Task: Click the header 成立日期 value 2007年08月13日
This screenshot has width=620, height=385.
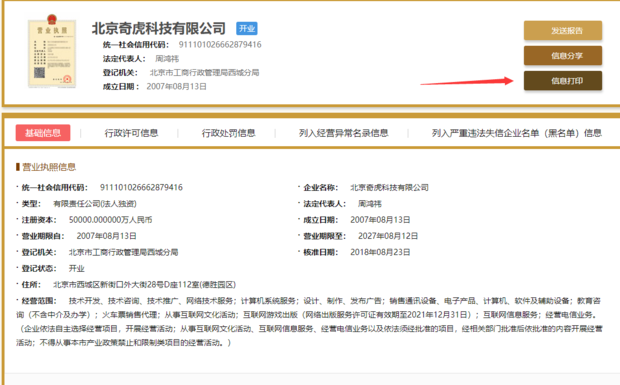Action: 176,87
